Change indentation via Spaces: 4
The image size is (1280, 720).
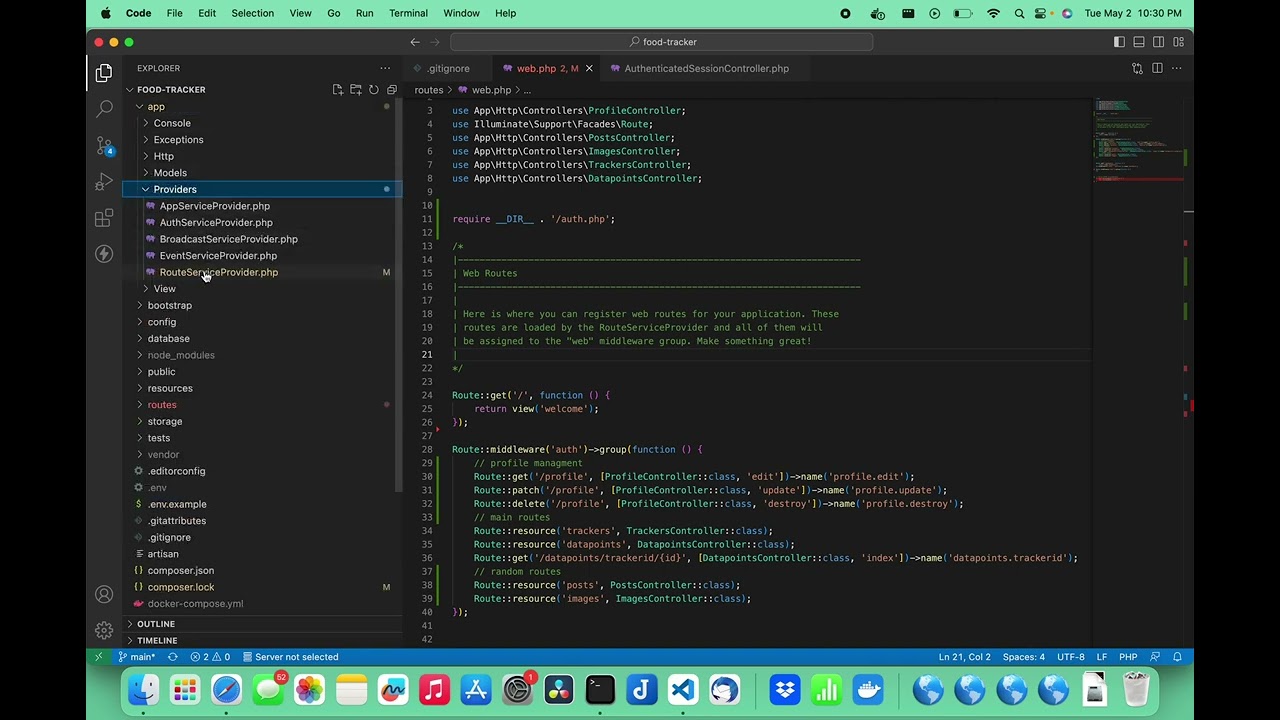[x=1023, y=657]
